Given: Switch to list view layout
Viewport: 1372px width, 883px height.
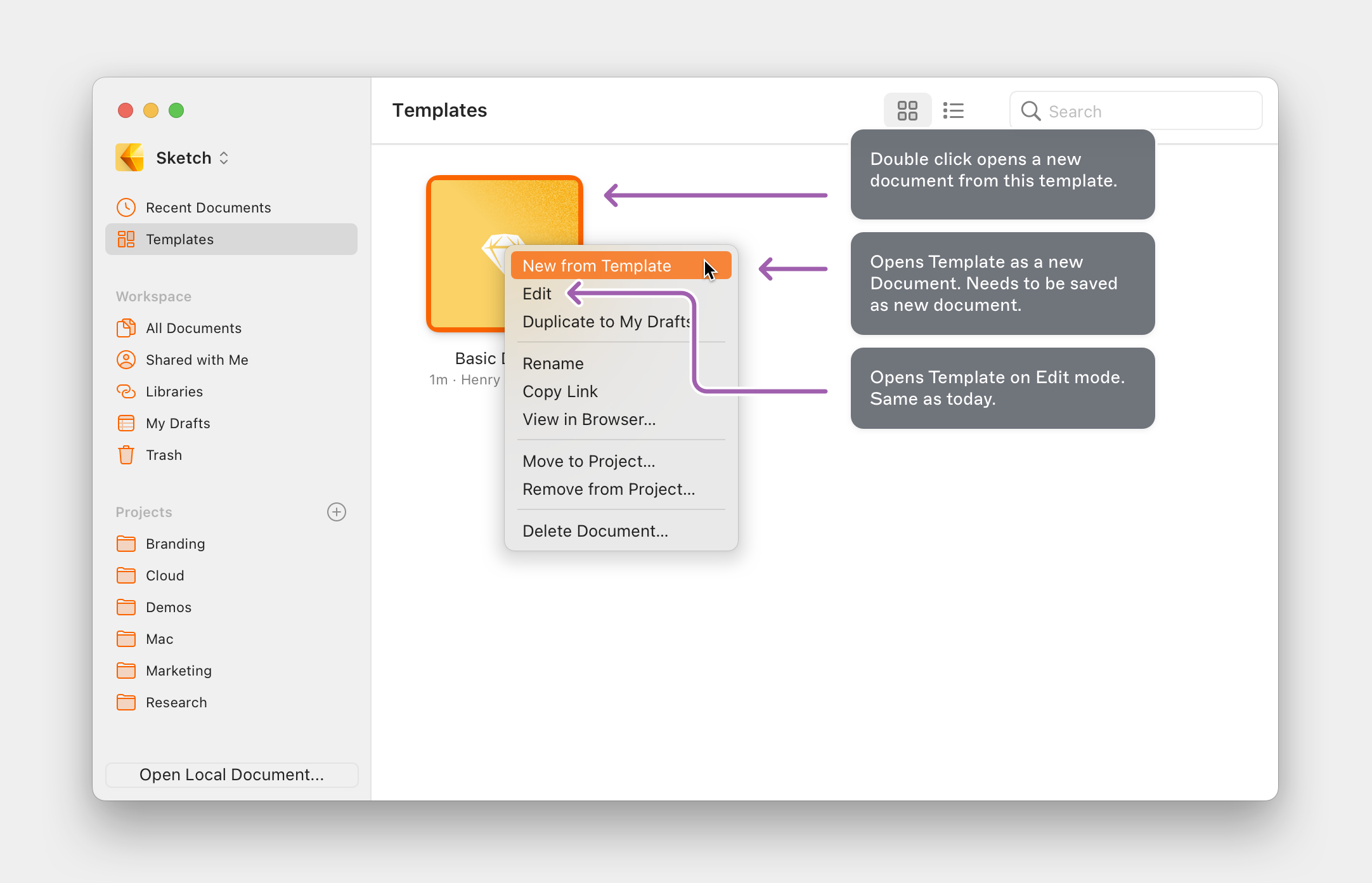Looking at the screenshot, I should tap(953, 111).
